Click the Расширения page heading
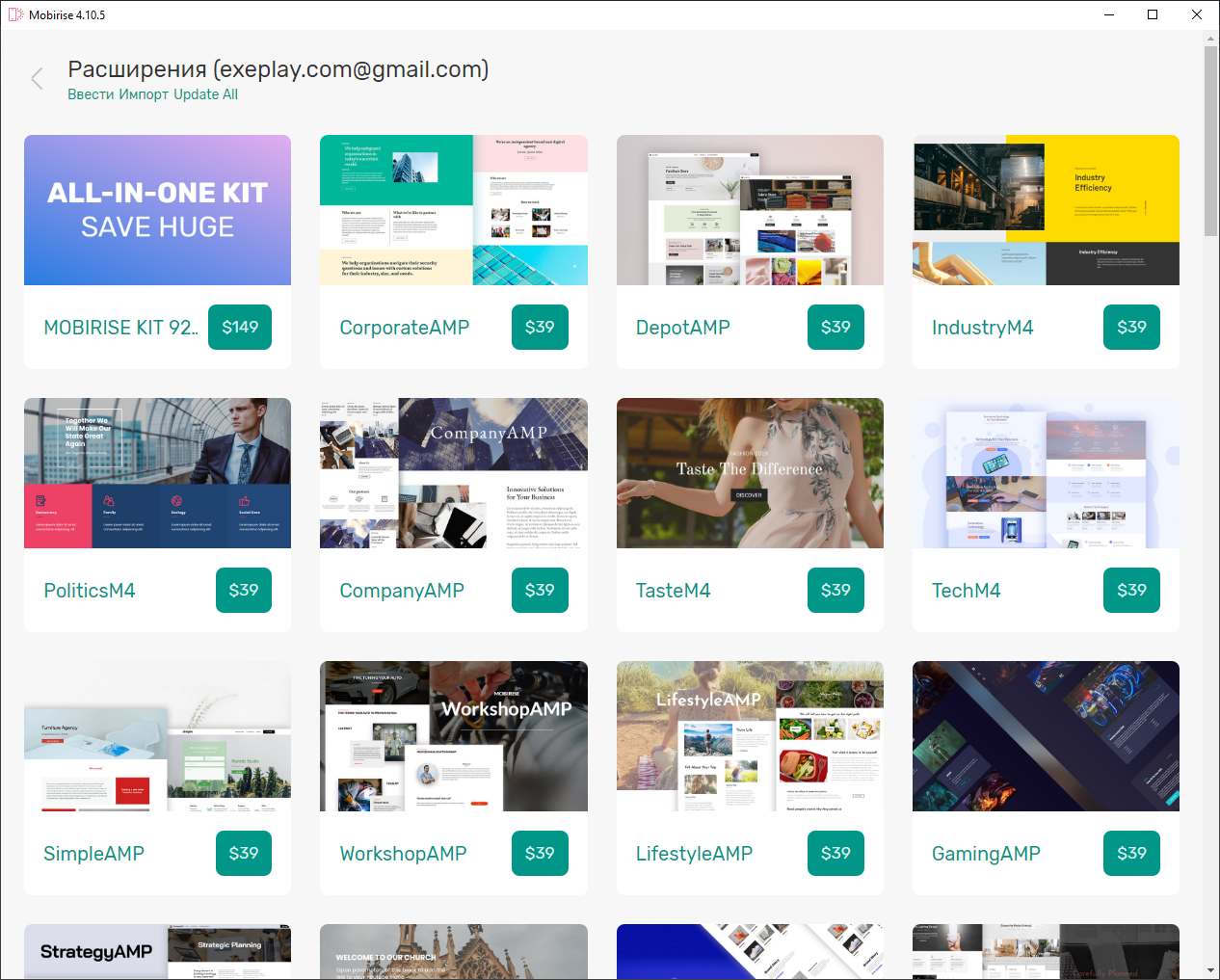The height and width of the screenshot is (980, 1220). point(278,69)
